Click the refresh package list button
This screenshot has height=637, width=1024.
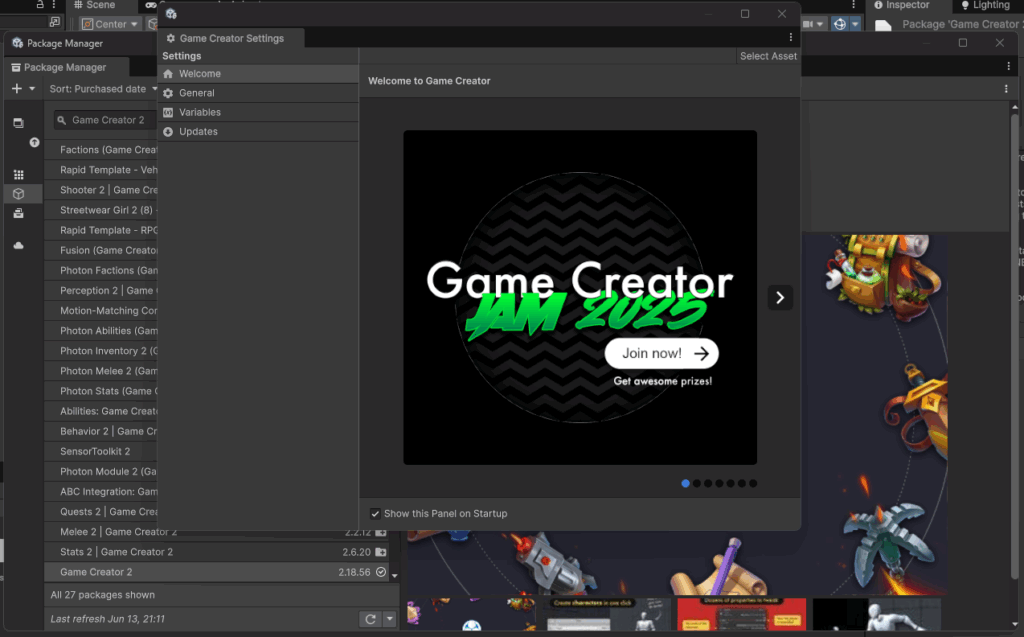tap(370, 619)
